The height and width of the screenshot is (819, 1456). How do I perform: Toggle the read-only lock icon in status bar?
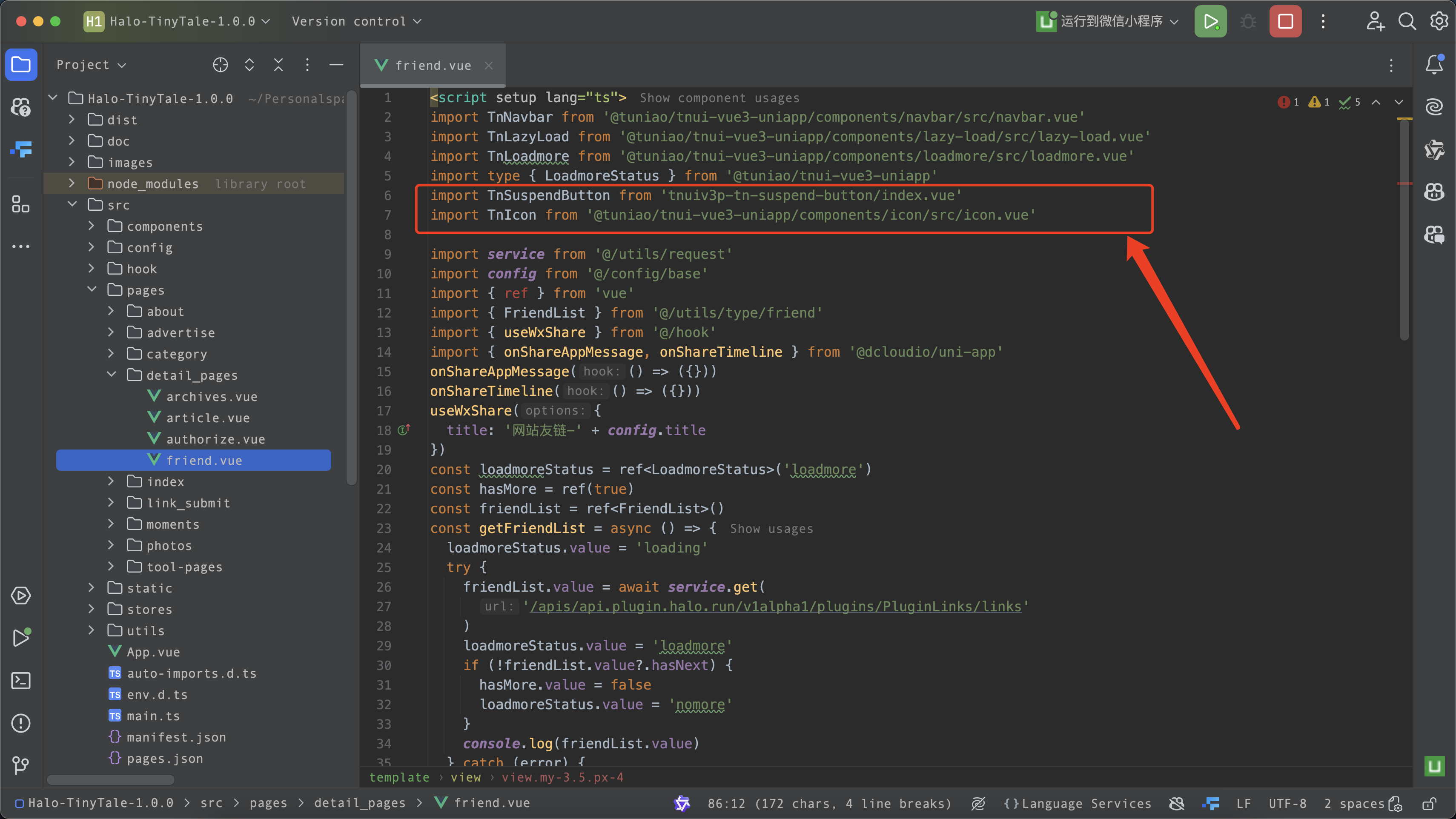coord(1430,803)
